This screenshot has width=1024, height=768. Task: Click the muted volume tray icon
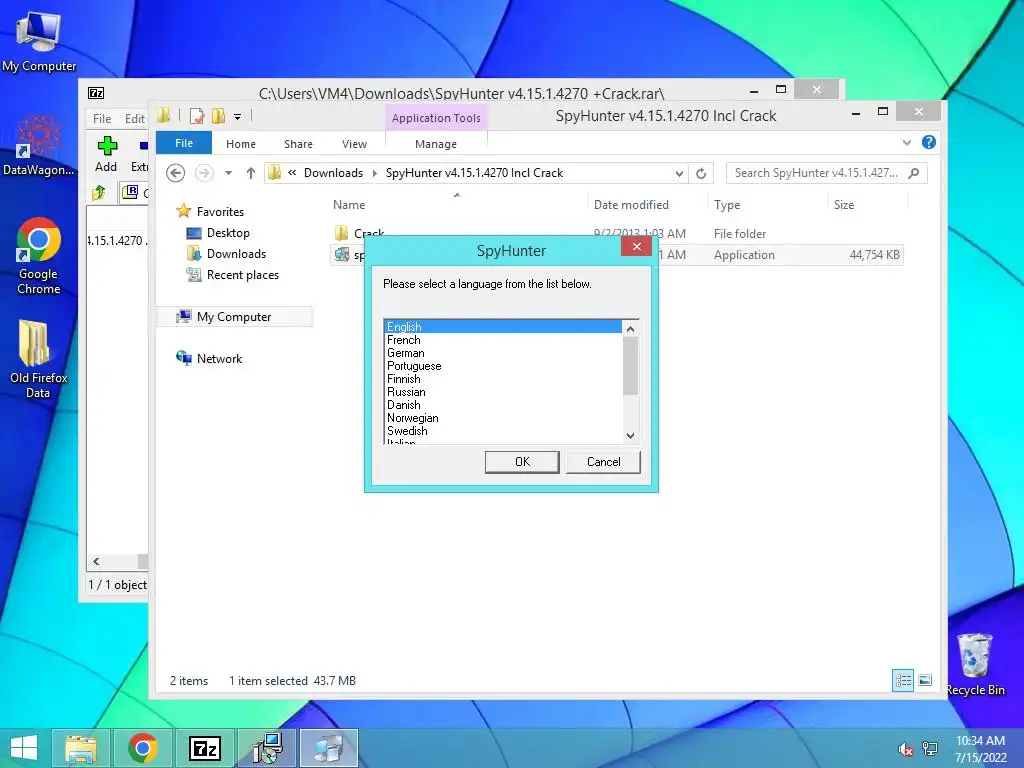[905, 749]
